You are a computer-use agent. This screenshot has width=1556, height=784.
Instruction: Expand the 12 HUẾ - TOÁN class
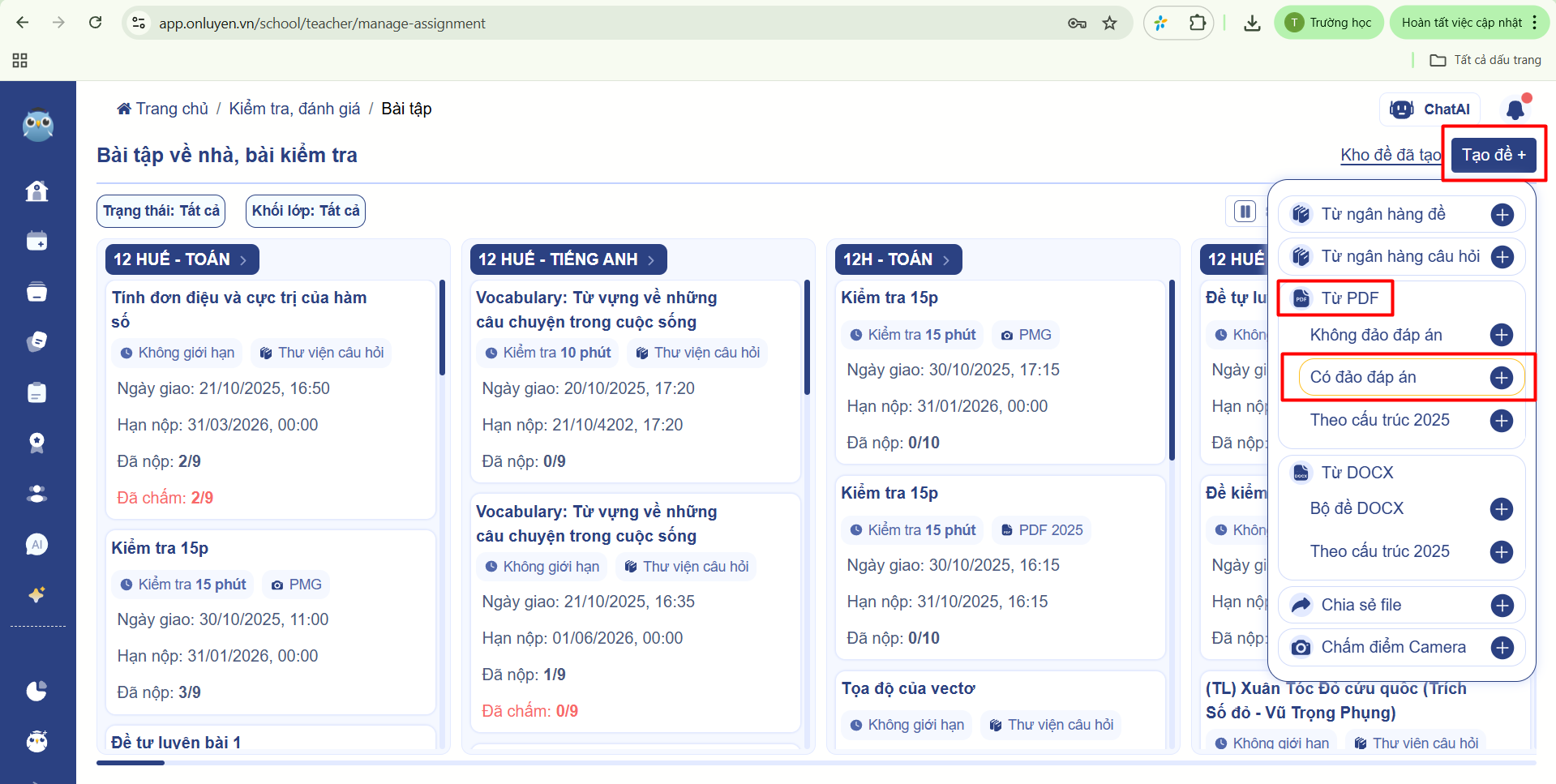pyautogui.click(x=182, y=259)
